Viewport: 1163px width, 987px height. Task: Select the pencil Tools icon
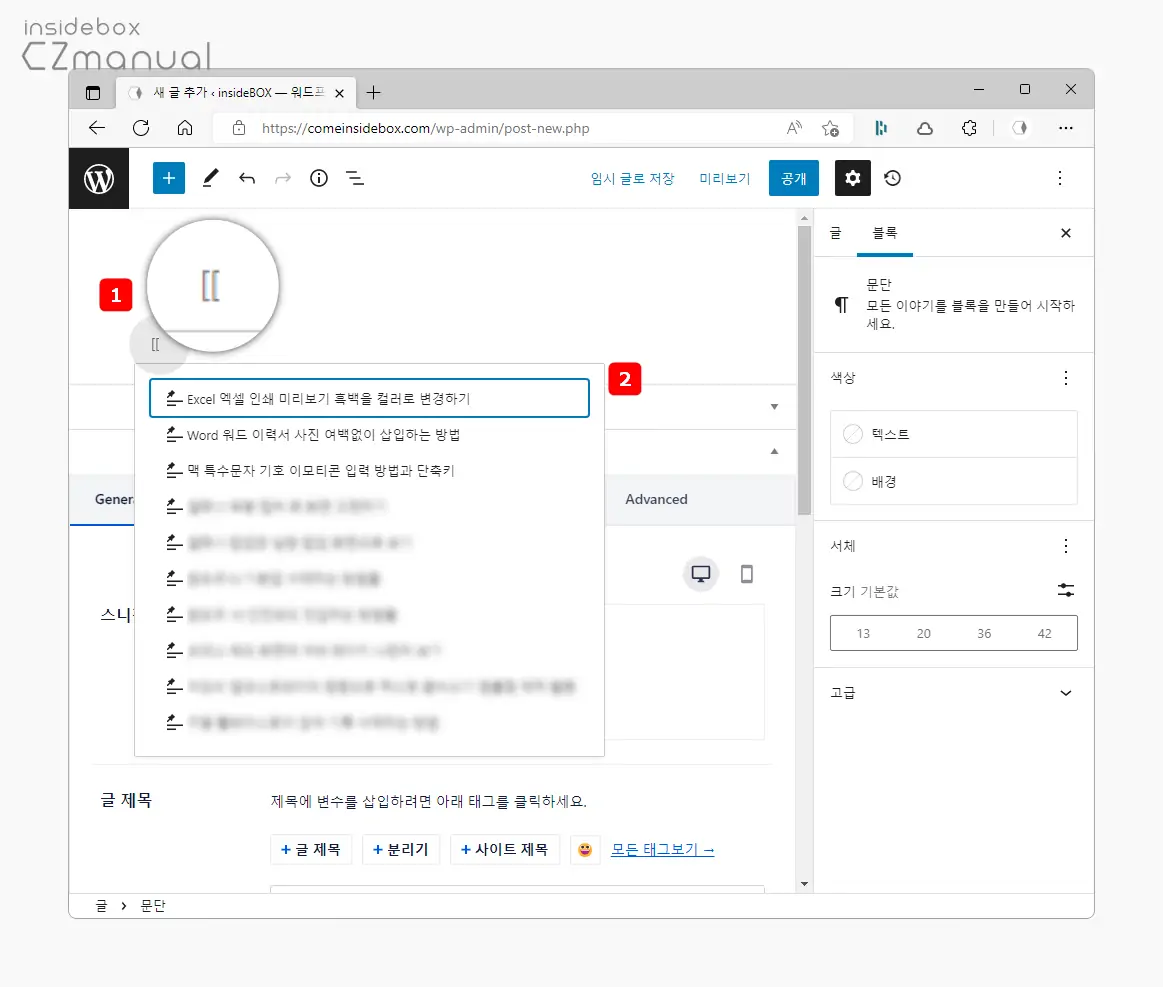click(x=211, y=178)
